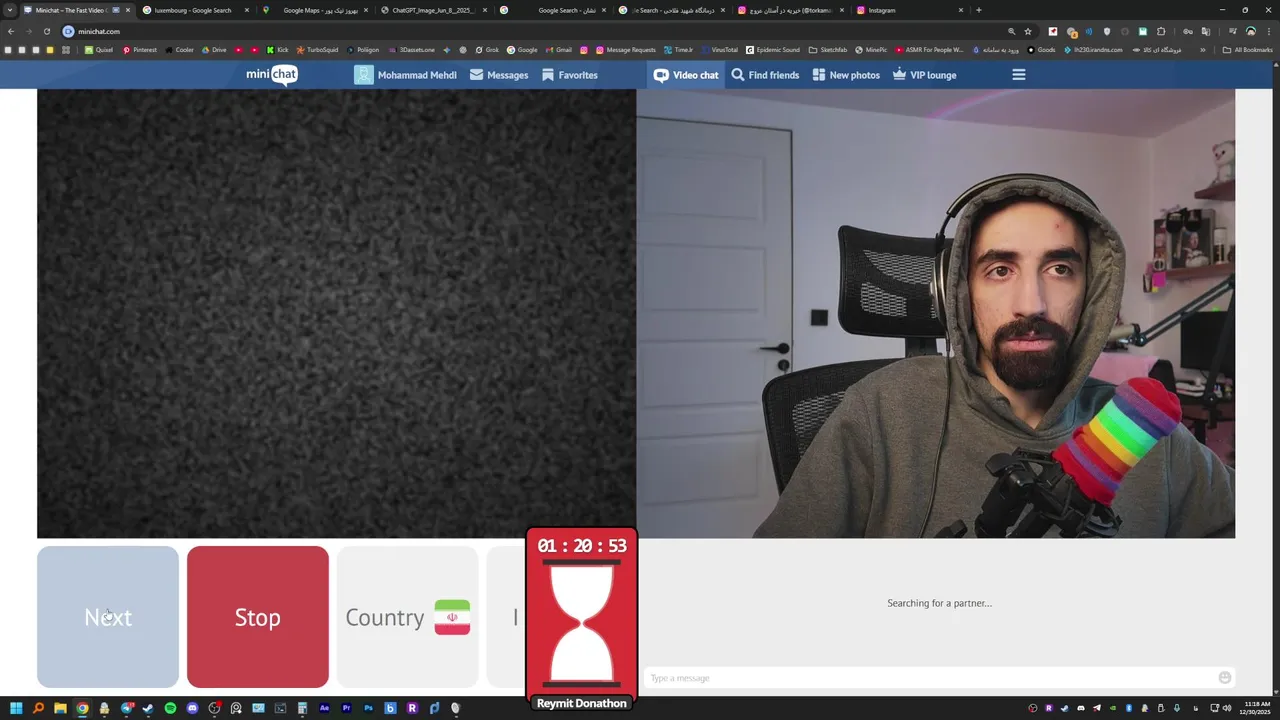Click the Next button
The width and height of the screenshot is (1280, 720).
(108, 617)
